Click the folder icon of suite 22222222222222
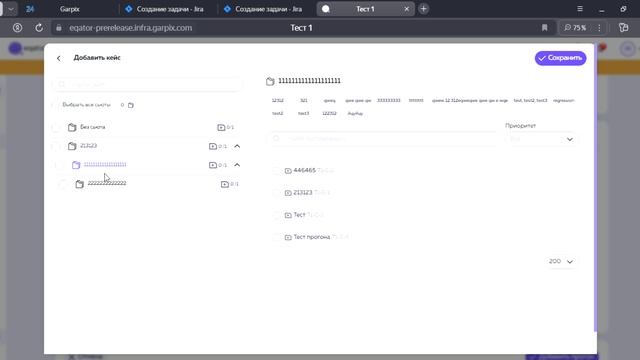This screenshot has height=360, width=640. coord(80,184)
